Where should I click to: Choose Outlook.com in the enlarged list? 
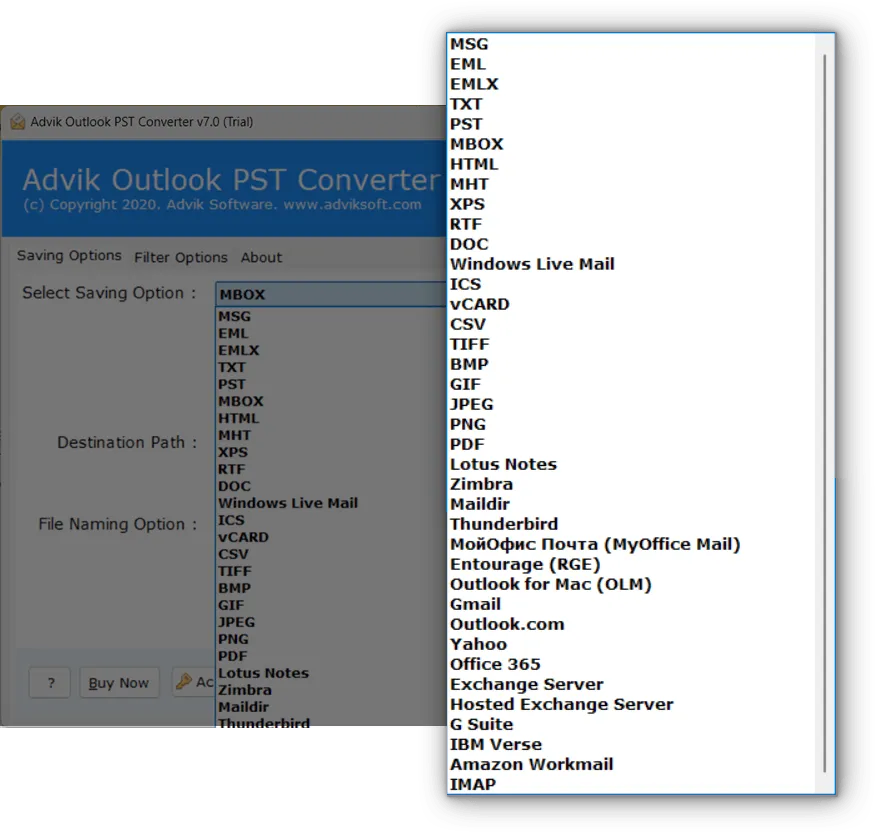[x=507, y=624]
